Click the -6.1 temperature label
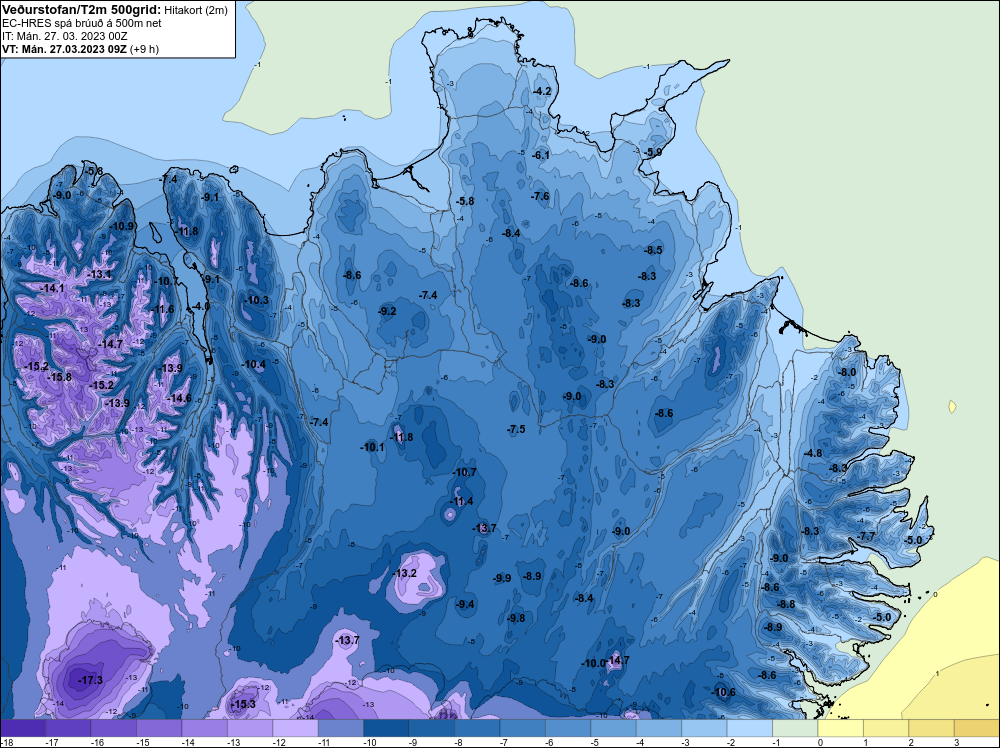The height and width of the screenshot is (748, 1000). [540, 155]
